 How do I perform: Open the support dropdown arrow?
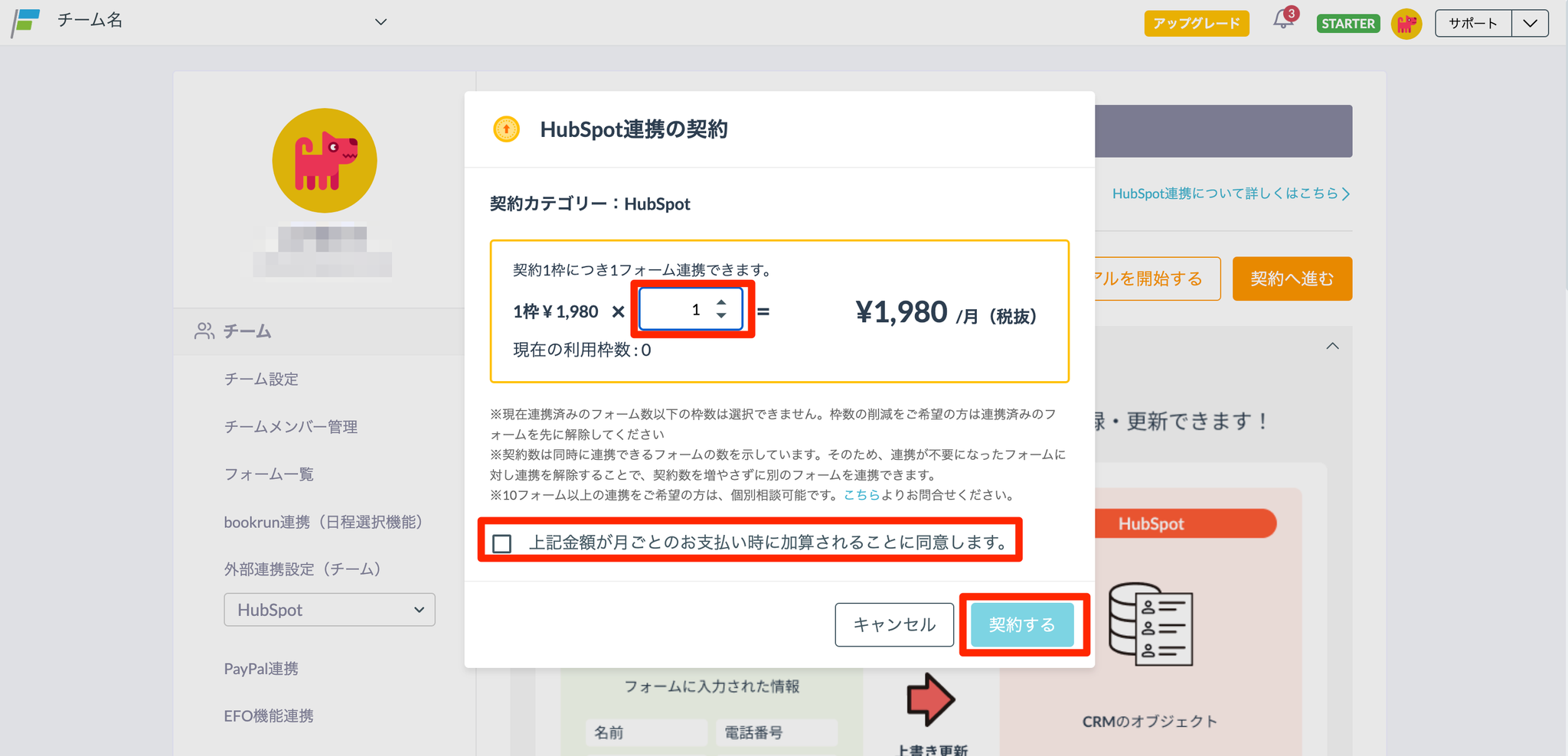1530,23
